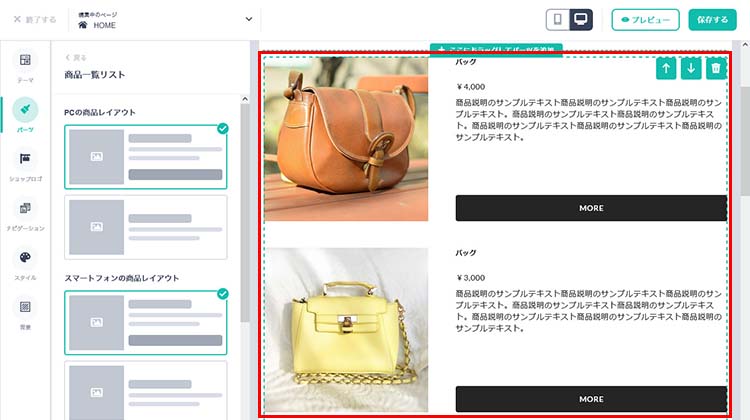The width and height of the screenshot is (750, 420).
Task: Open the 背景 background sidebar icon
Action: point(25,307)
